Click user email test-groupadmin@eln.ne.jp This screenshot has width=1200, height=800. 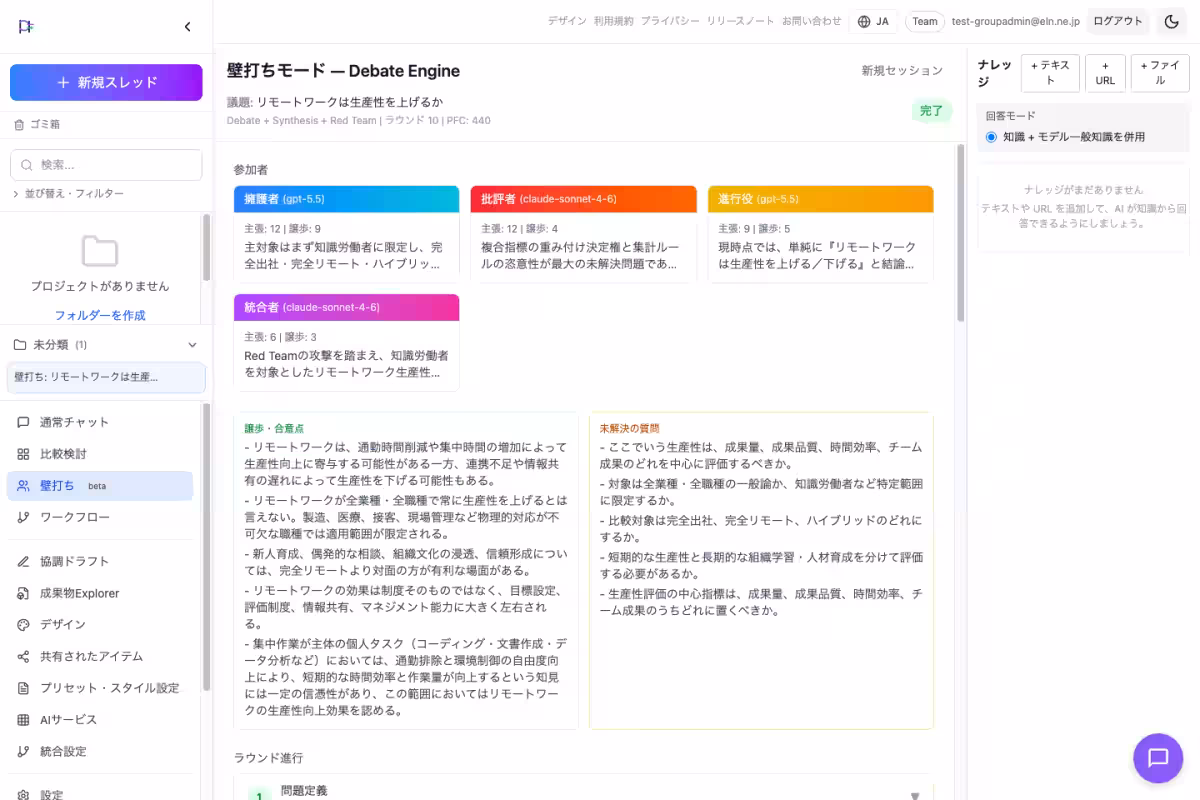click(1015, 21)
